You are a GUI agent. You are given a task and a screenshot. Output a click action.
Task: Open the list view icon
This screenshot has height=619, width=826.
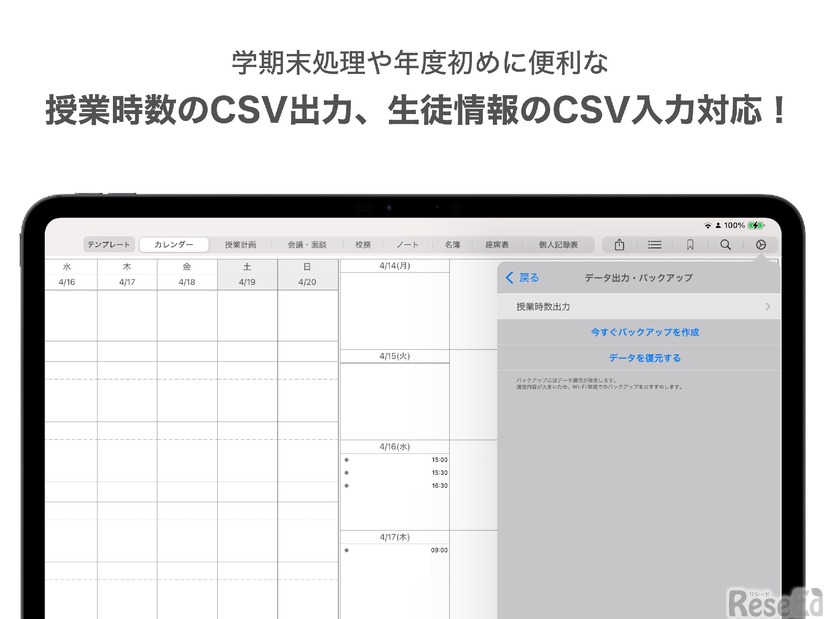tap(655, 245)
